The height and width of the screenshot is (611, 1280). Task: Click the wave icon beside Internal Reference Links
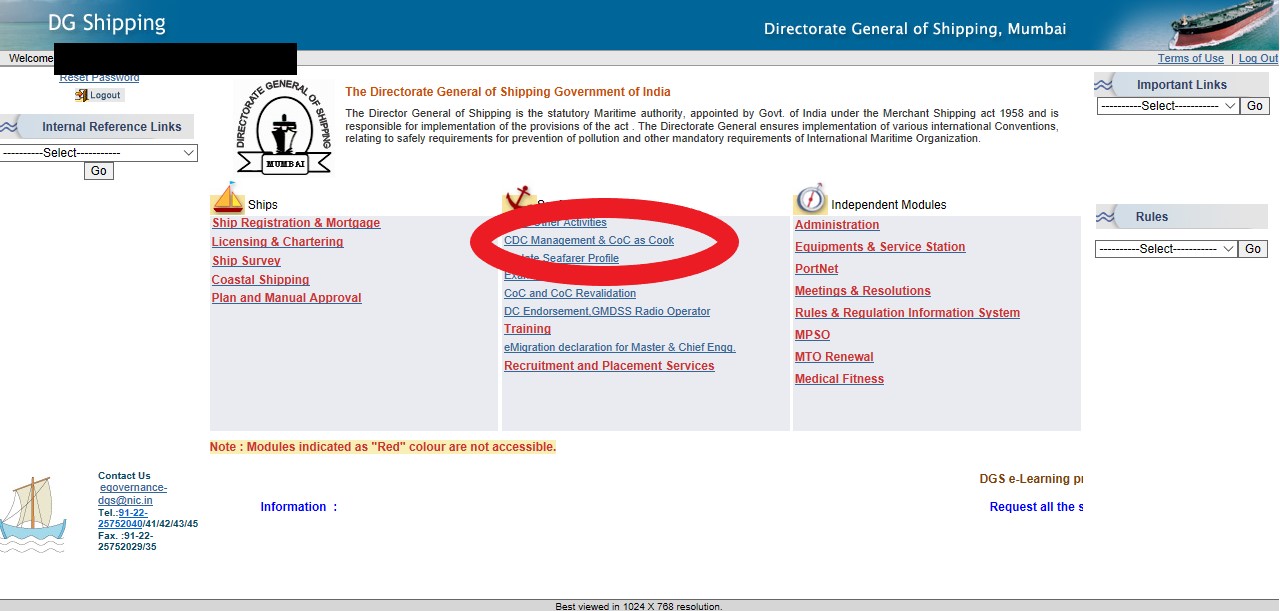point(10,127)
